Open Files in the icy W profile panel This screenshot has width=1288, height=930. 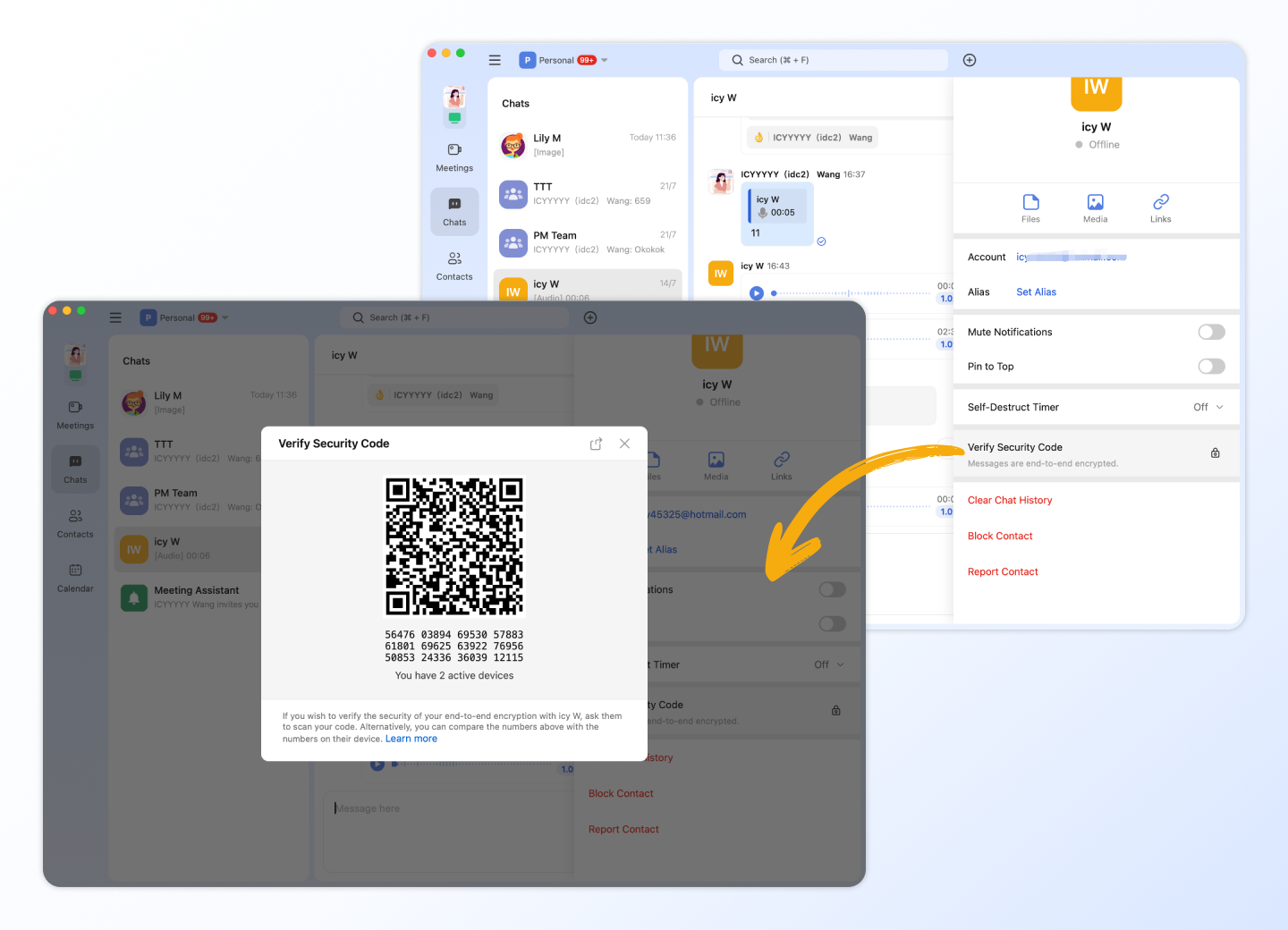[x=1030, y=207]
